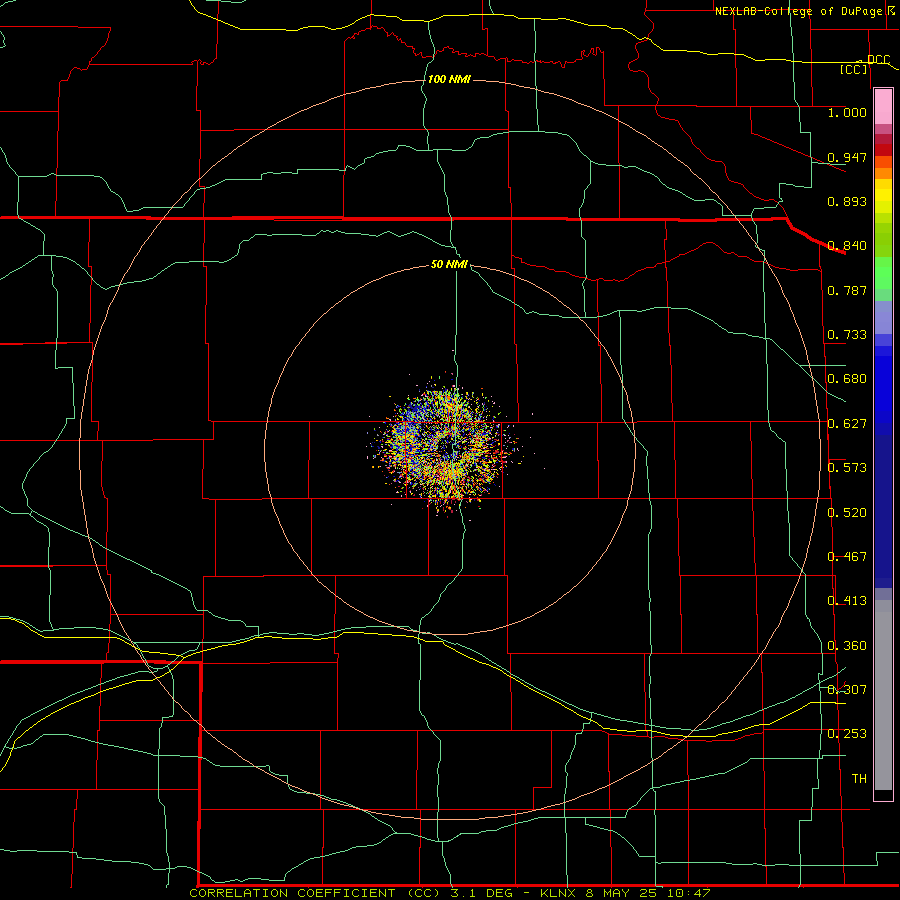Click the Correlation Coefficient caption at bottom

coord(449,893)
